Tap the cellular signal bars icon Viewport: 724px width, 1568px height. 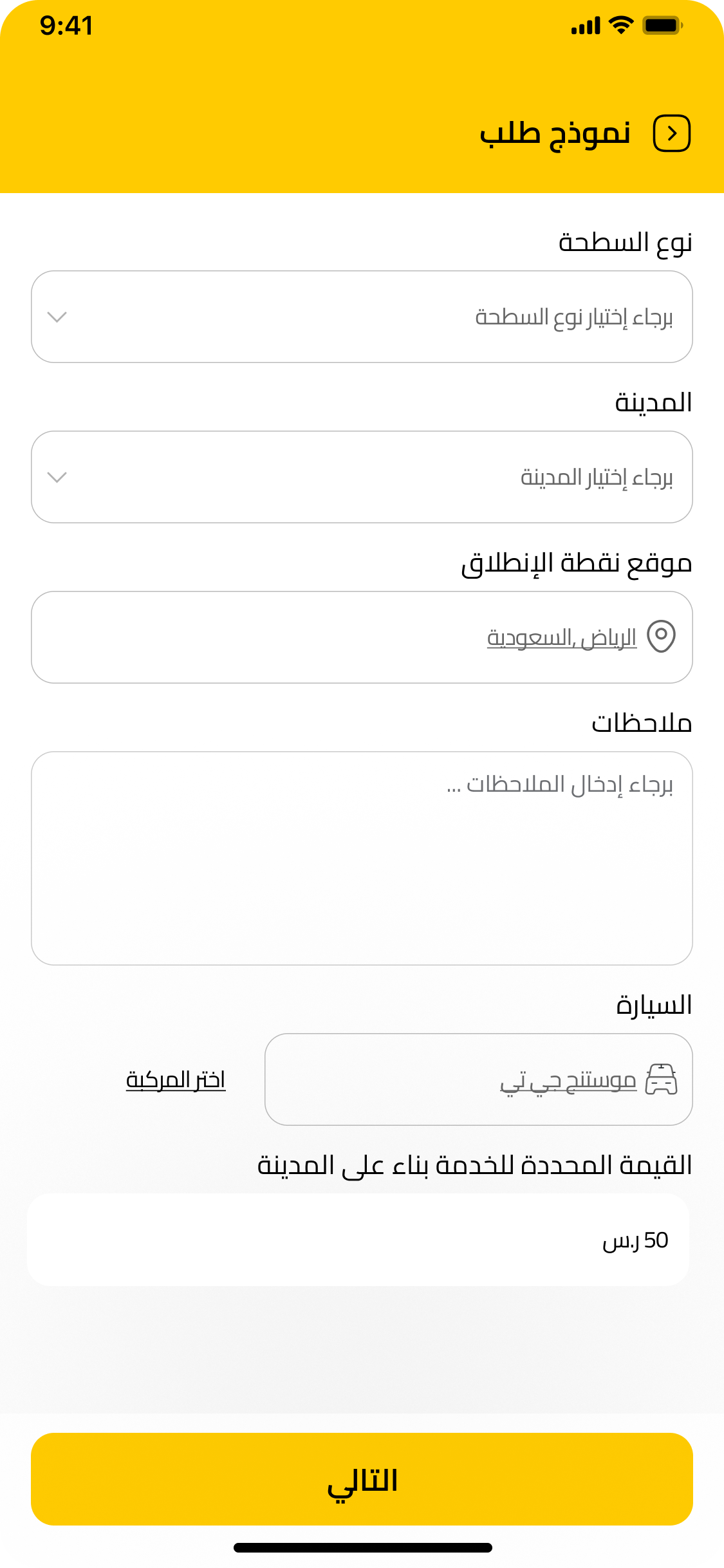[x=585, y=26]
